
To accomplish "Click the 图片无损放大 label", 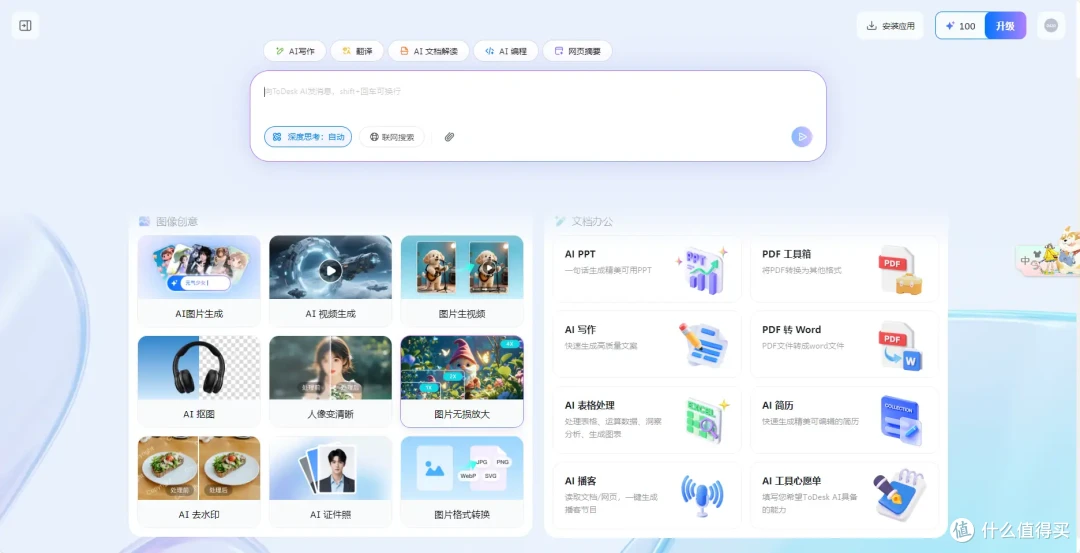I will [462, 414].
